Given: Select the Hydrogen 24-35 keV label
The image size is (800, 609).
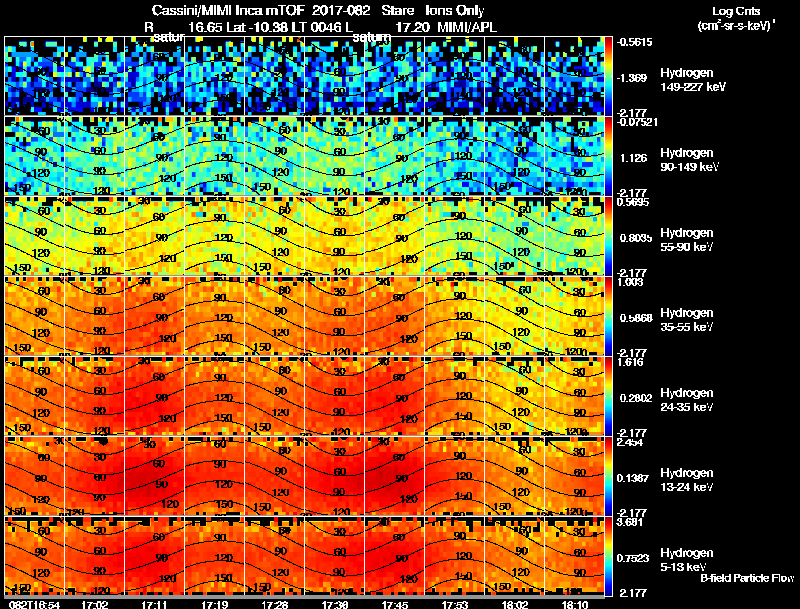Looking at the screenshot, I should [687, 399].
